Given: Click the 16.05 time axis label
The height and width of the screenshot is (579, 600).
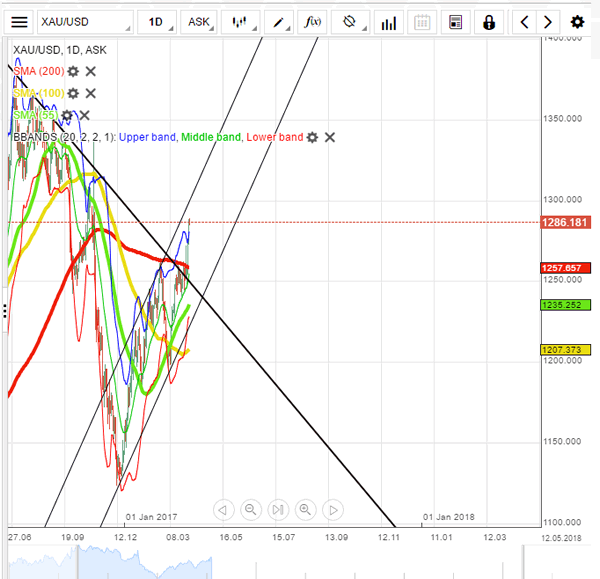Looking at the screenshot, I should click(x=231, y=537).
